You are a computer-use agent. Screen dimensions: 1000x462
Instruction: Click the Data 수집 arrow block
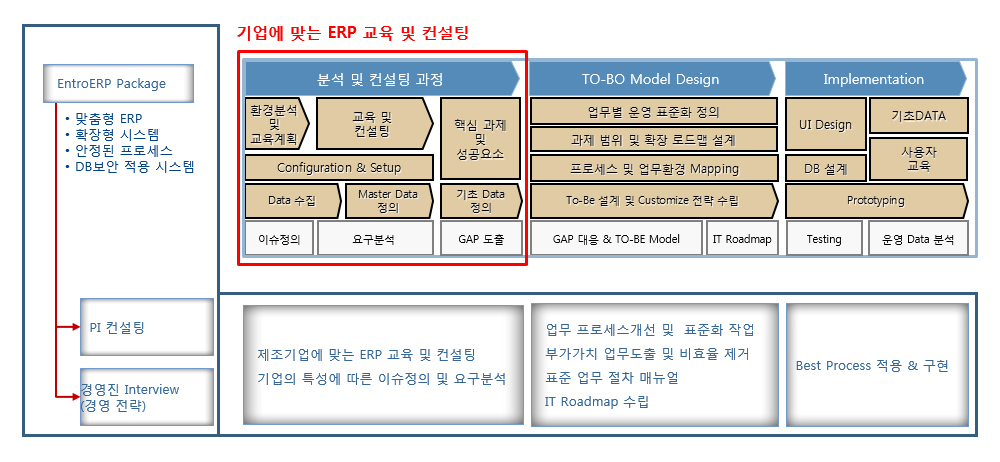tap(293, 200)
